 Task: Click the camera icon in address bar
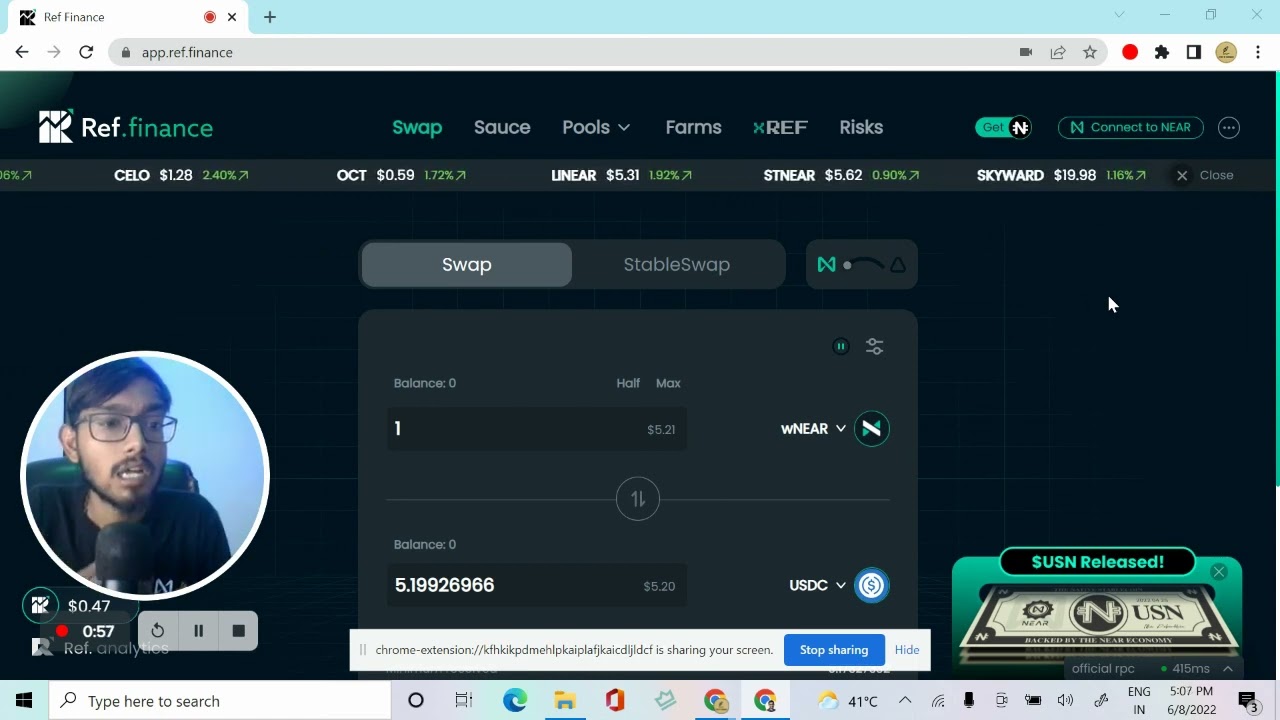pos(1026,52)
